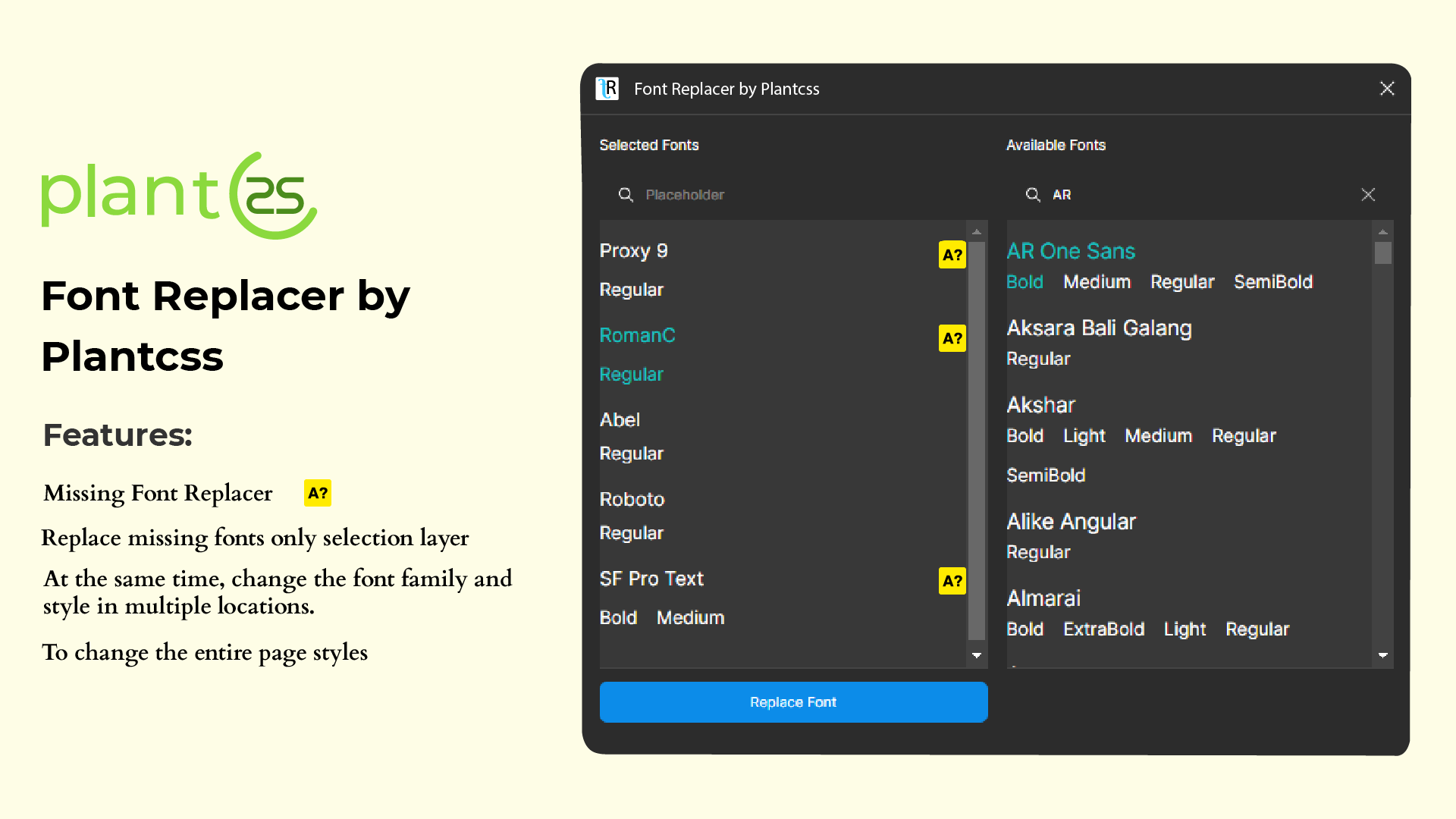Choose Regular style of Aksara Bali Galang
This screenshot has height=819, width=1456.
pos(1038,359)
